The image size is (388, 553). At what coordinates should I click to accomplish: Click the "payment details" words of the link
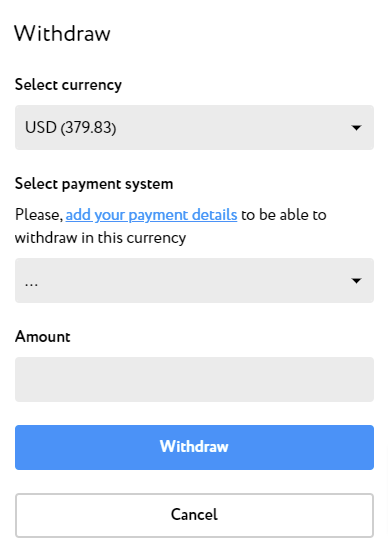pyautogui.click(x=183, y=215)
